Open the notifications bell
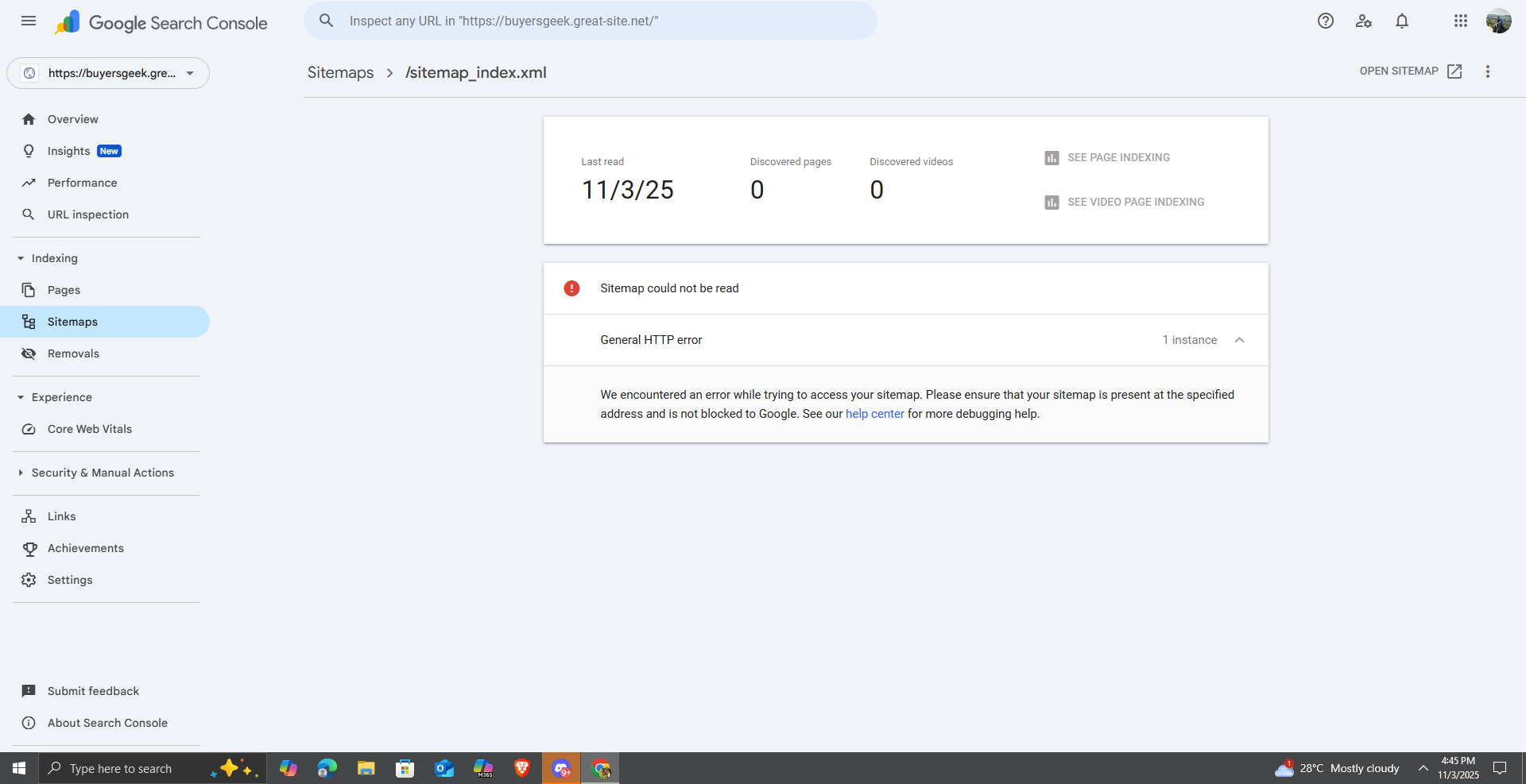Screen dimensions: 1526x784 1402,21
